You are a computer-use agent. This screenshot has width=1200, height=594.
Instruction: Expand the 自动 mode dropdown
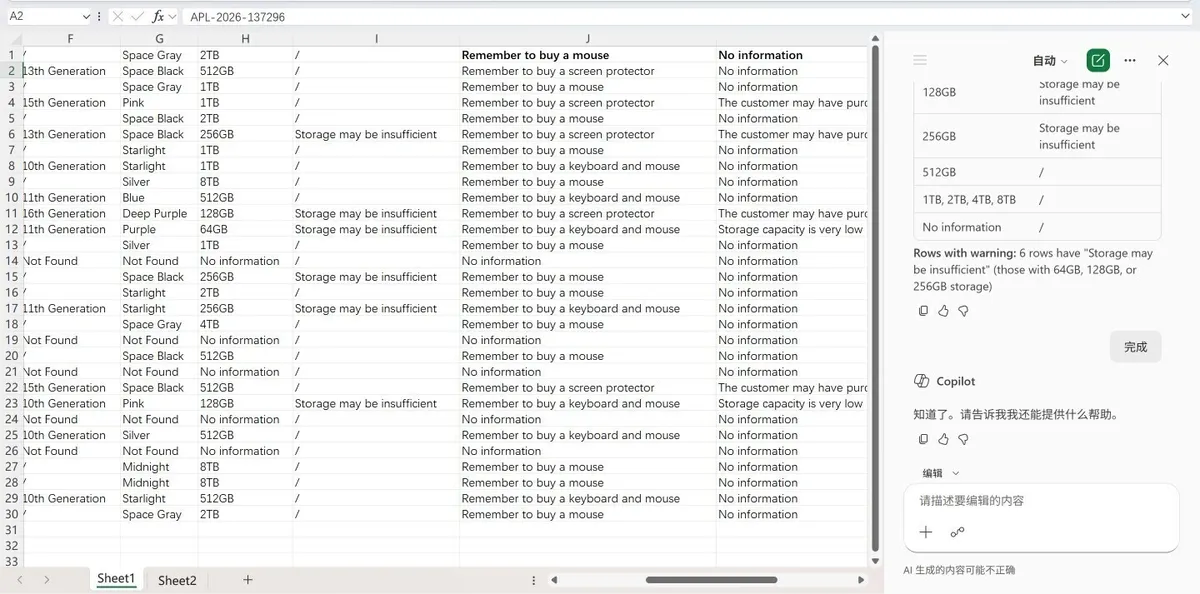pyautogui.click(x=1050, y=61)
